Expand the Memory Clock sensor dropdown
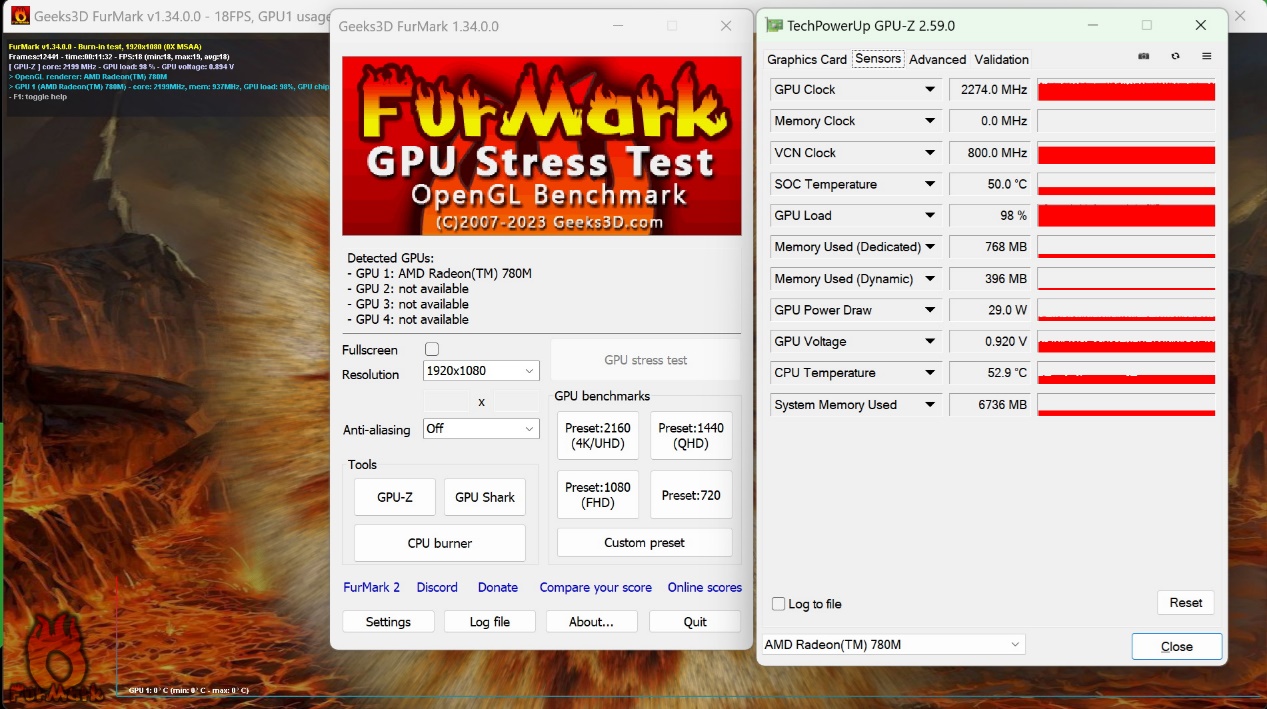 click(x=930, y=121)
